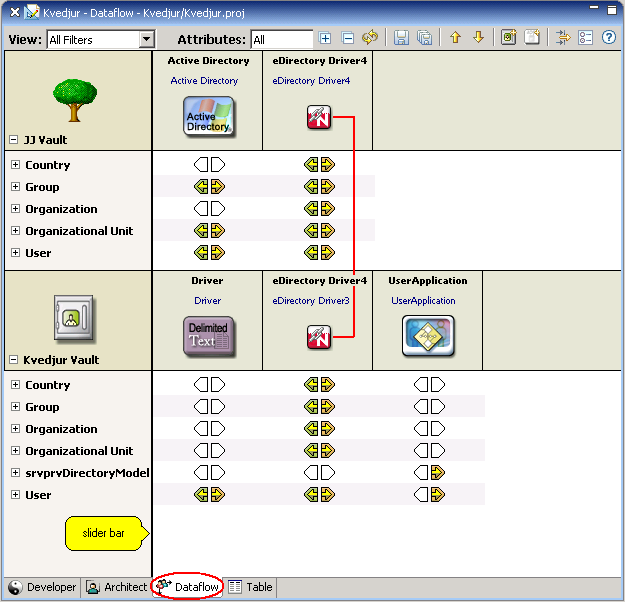Click the blue Driver link
Screen dimensions: 625x602
[208, 301]
